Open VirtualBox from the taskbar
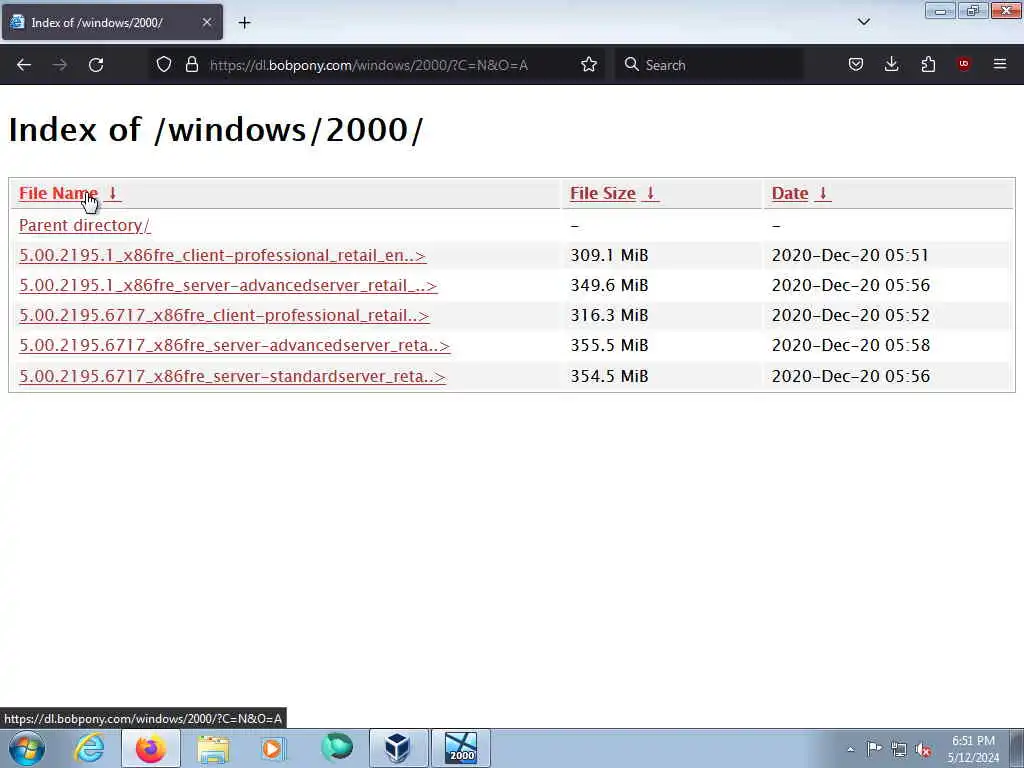 pos(398,748)
